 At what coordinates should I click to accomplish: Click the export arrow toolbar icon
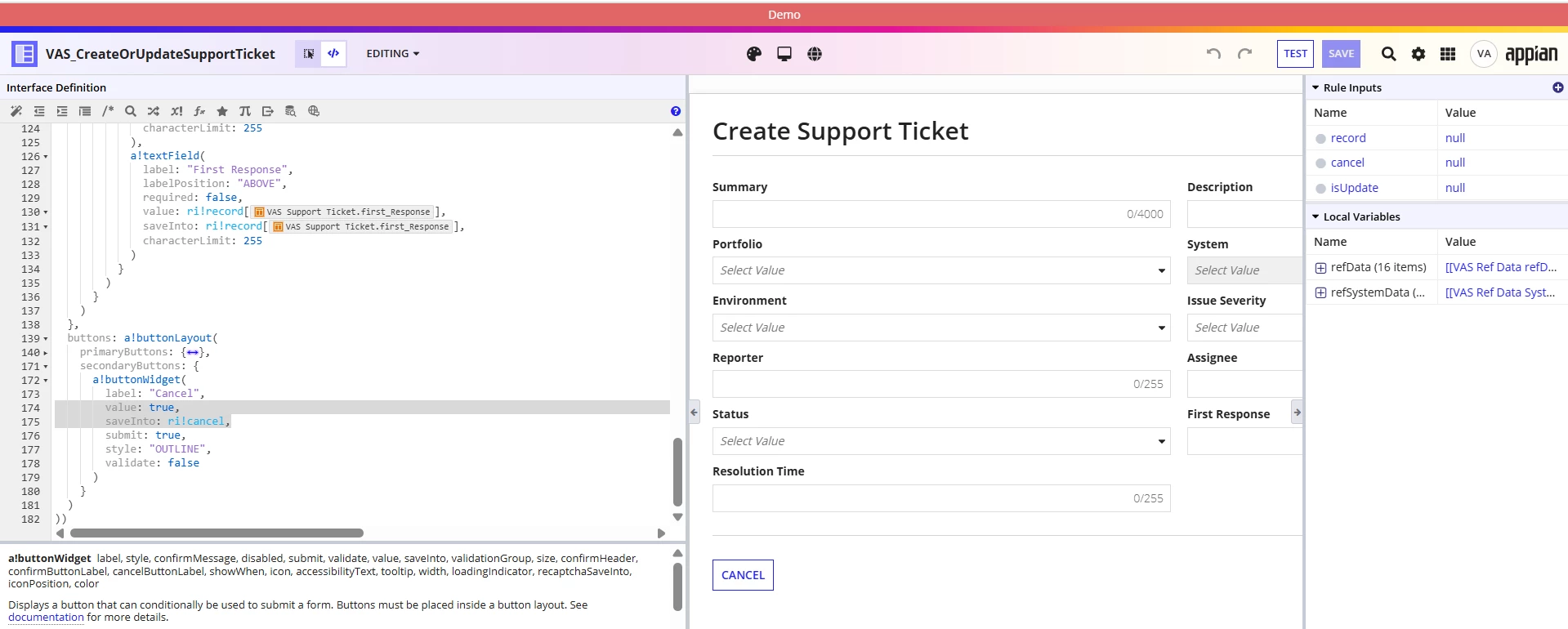click(x=268, y=111)
